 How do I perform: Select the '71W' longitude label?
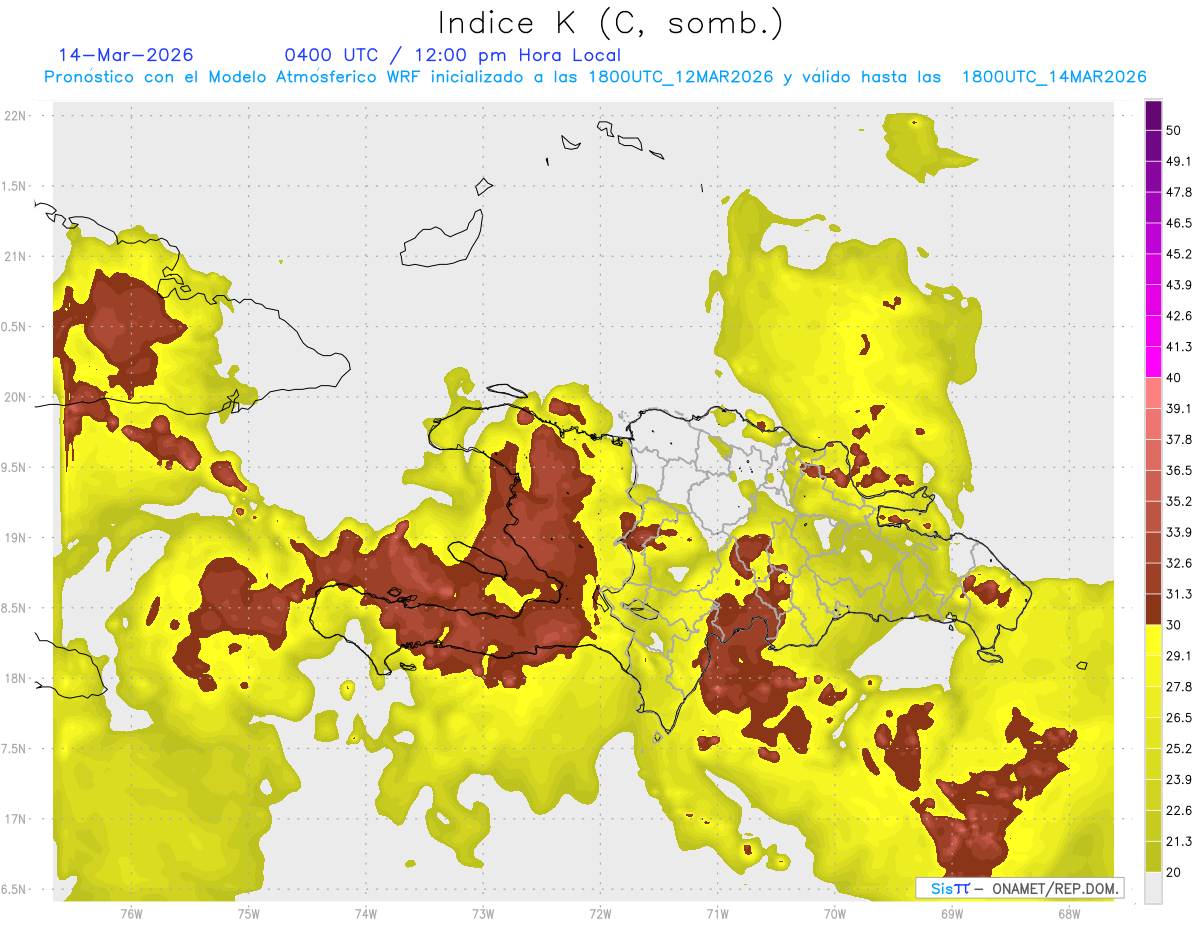click(x=717, y=913)
